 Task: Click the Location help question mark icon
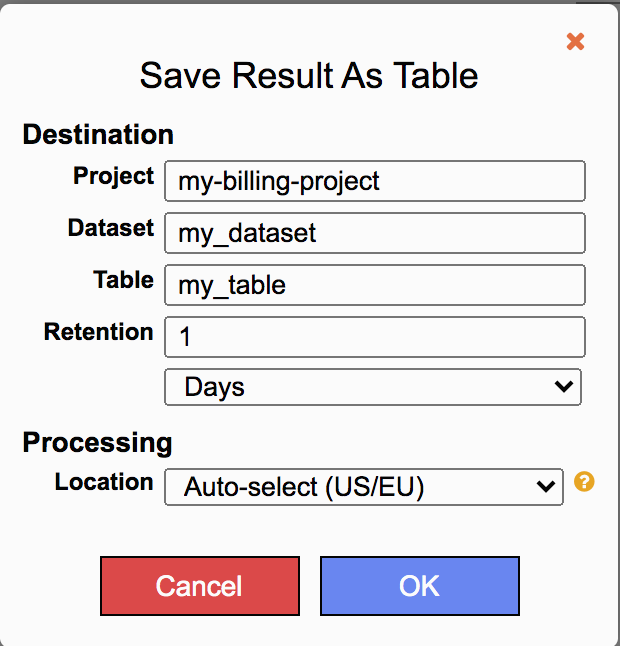pyautogui.click(x=585, y=482)
